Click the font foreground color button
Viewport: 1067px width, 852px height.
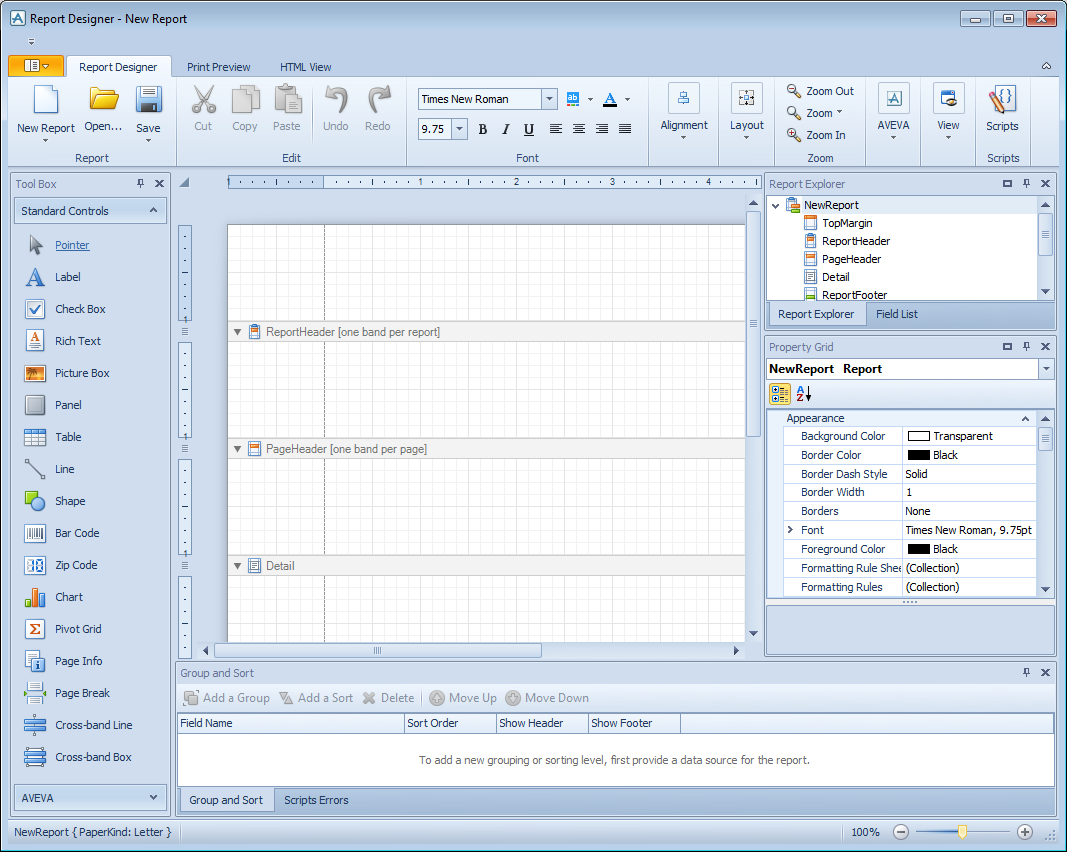(610, 99)
